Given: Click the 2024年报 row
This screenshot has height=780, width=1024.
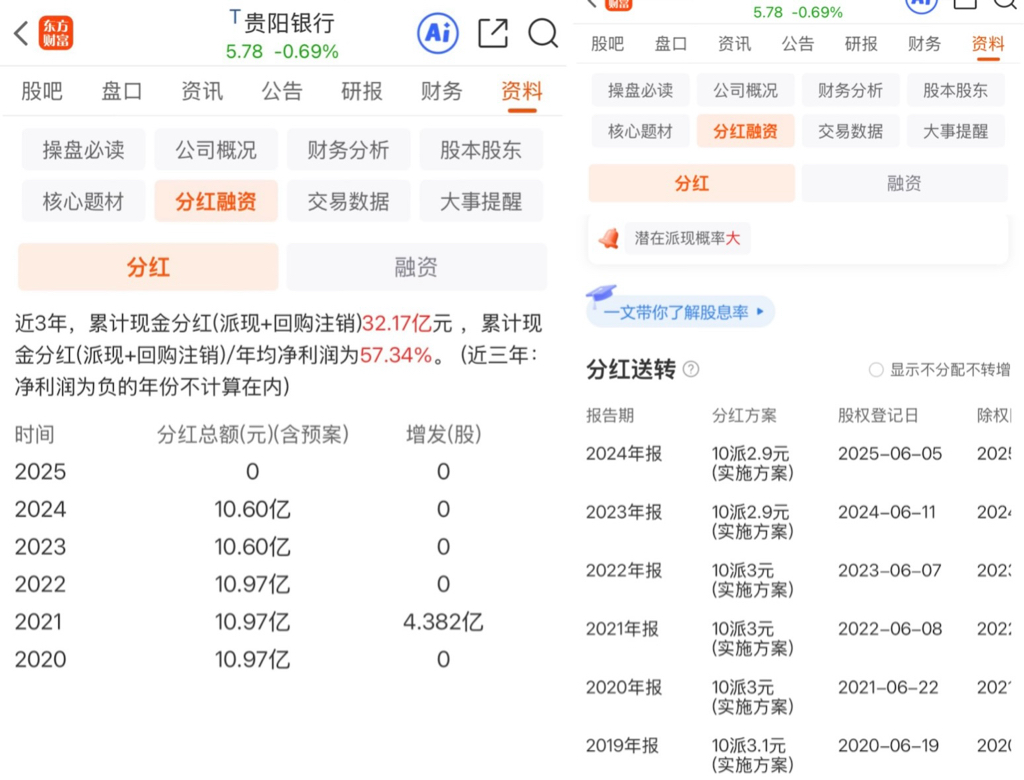Looking at the screenshot, I should [798, 463].
